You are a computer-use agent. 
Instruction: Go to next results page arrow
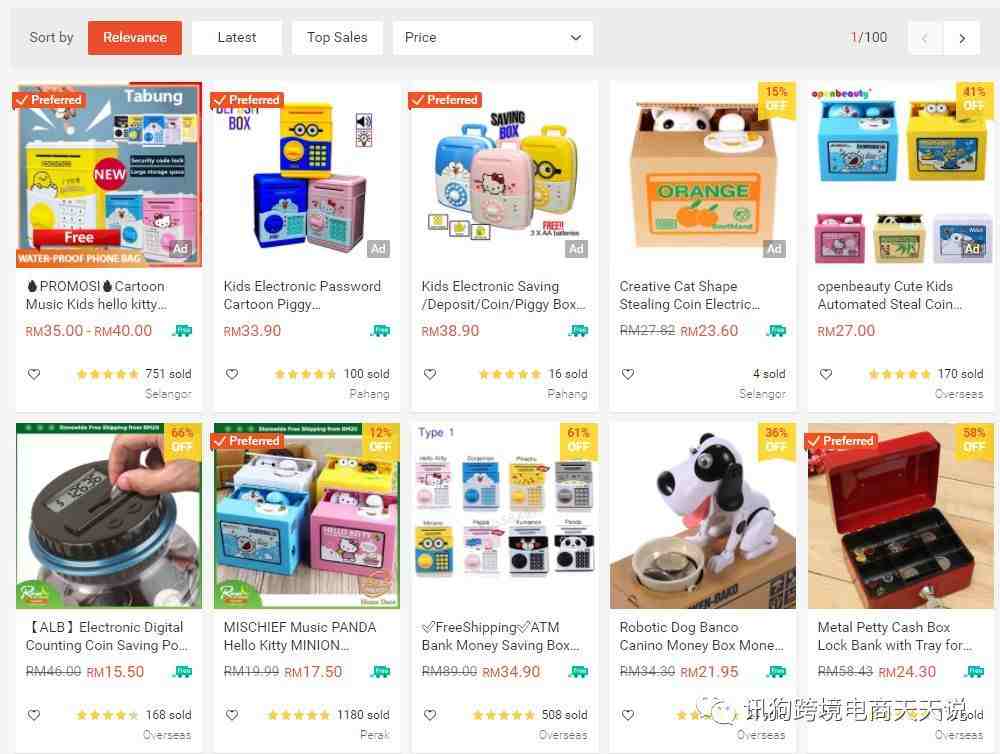962,38
